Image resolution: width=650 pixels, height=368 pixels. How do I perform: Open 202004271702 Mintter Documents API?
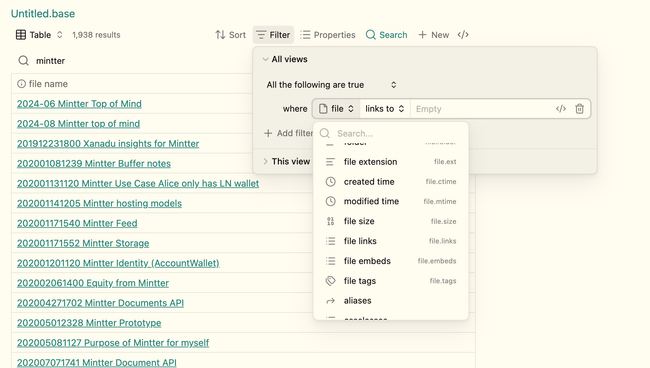(x=100, y=303)
